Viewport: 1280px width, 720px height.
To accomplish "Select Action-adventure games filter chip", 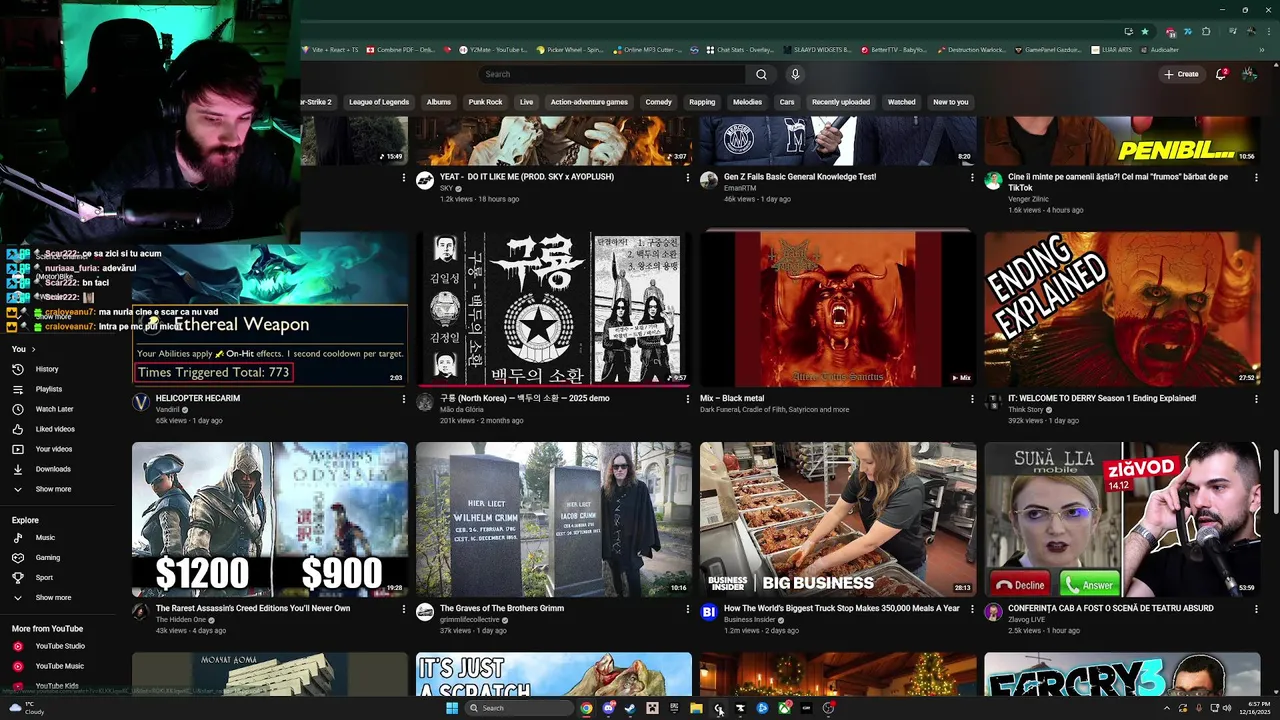I will (589, 102).
